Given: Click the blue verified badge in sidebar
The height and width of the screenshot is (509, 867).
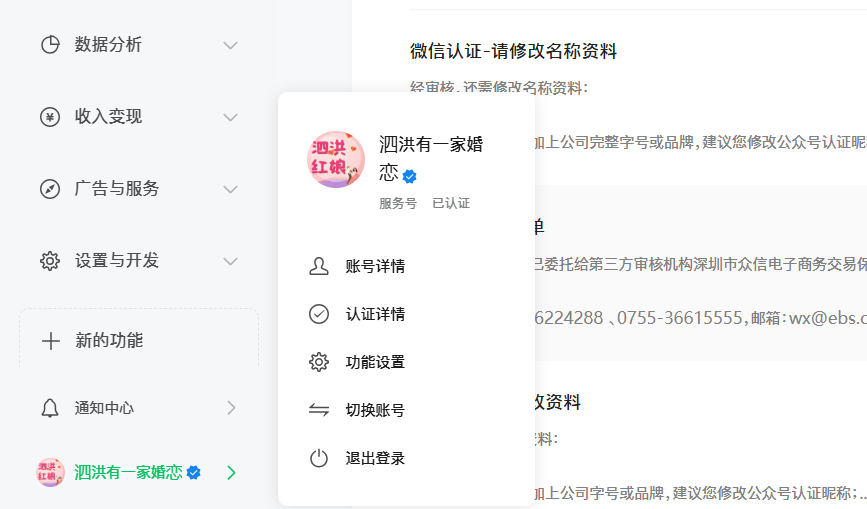Looking at the screenshot, I should [194, 473].
